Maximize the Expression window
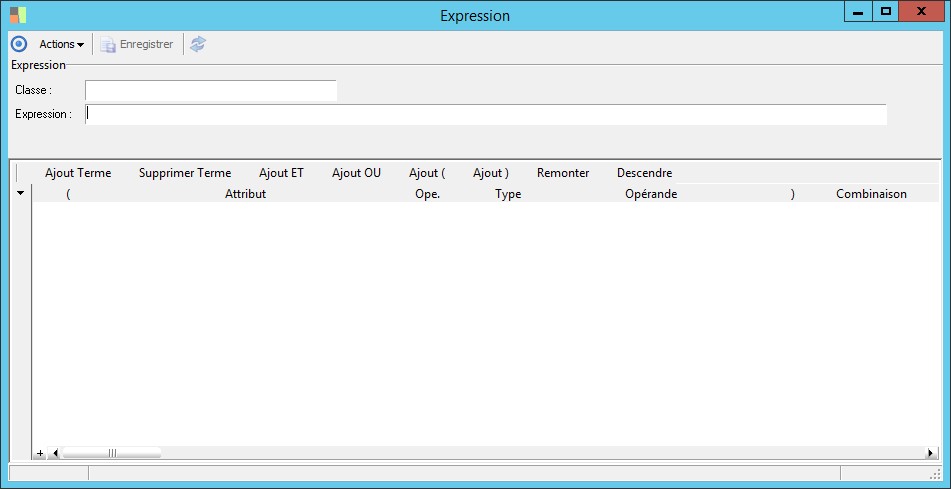 [886, 12]
